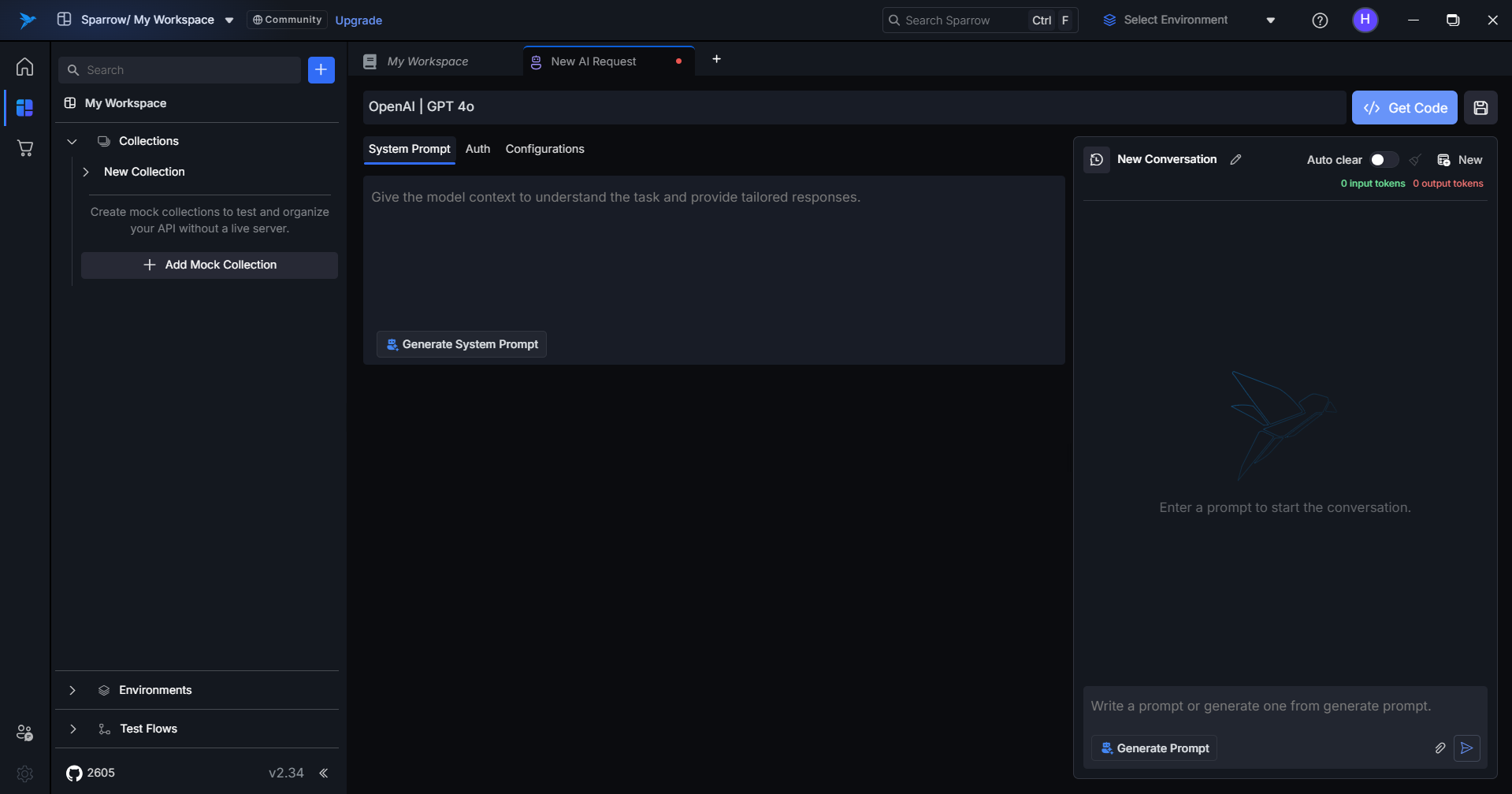This screenshot has width=1512, height=794.
Task: Open the Home icon in sidebar
Action: [25, 67]
